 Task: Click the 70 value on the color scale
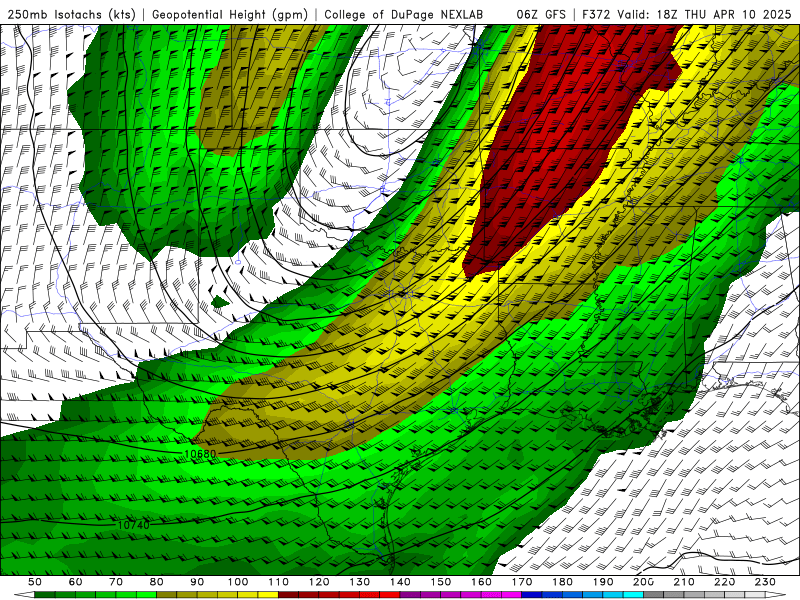click(x=116, y=582)
